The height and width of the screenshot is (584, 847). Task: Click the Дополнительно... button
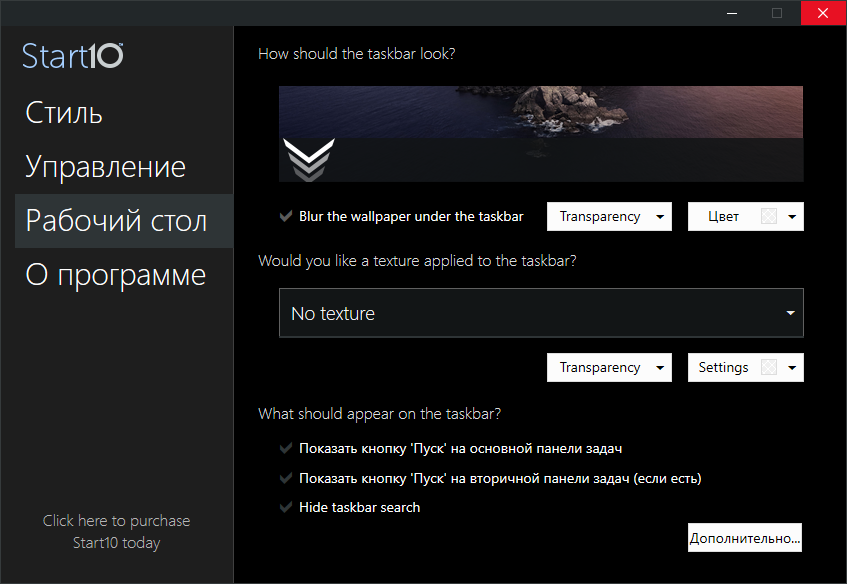click(745, 538)
